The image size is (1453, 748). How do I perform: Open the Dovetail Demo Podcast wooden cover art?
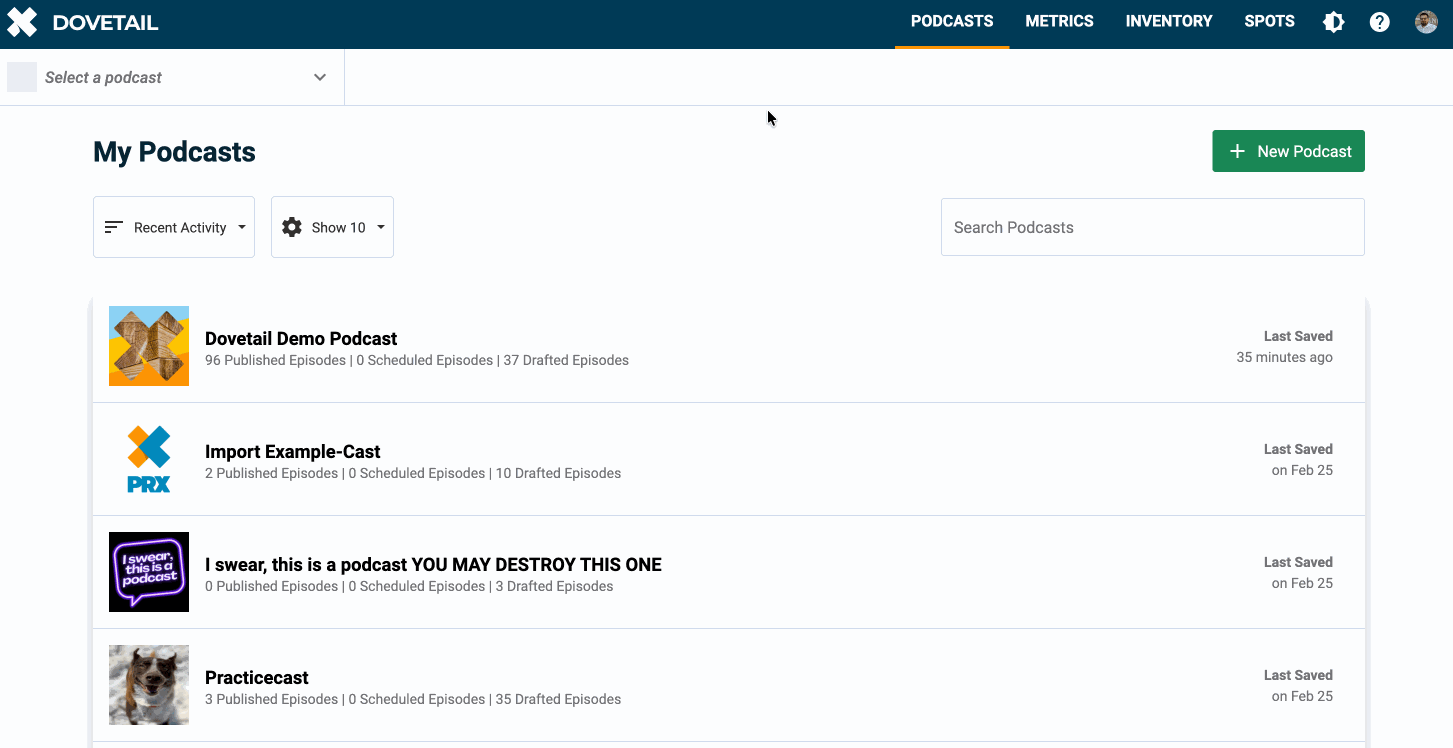[x=149, y=346]
